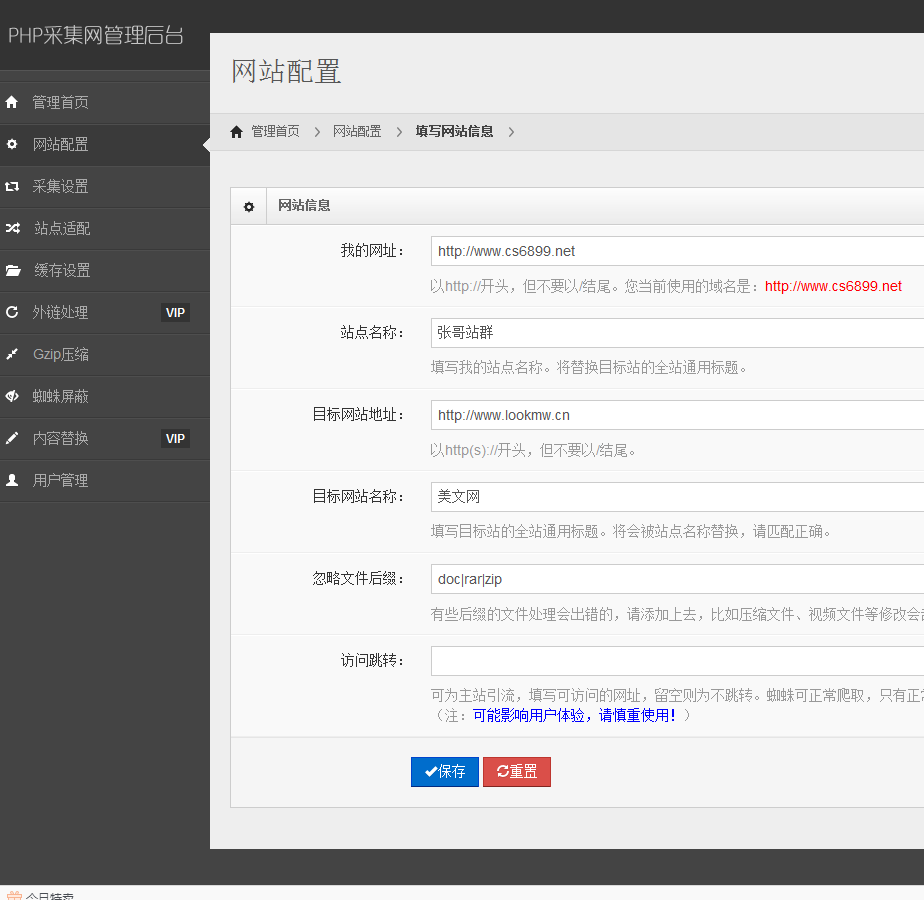
Task: Click the shuffle icon for 站点适配
Action: pyautogui.click(x=11, y=228)
